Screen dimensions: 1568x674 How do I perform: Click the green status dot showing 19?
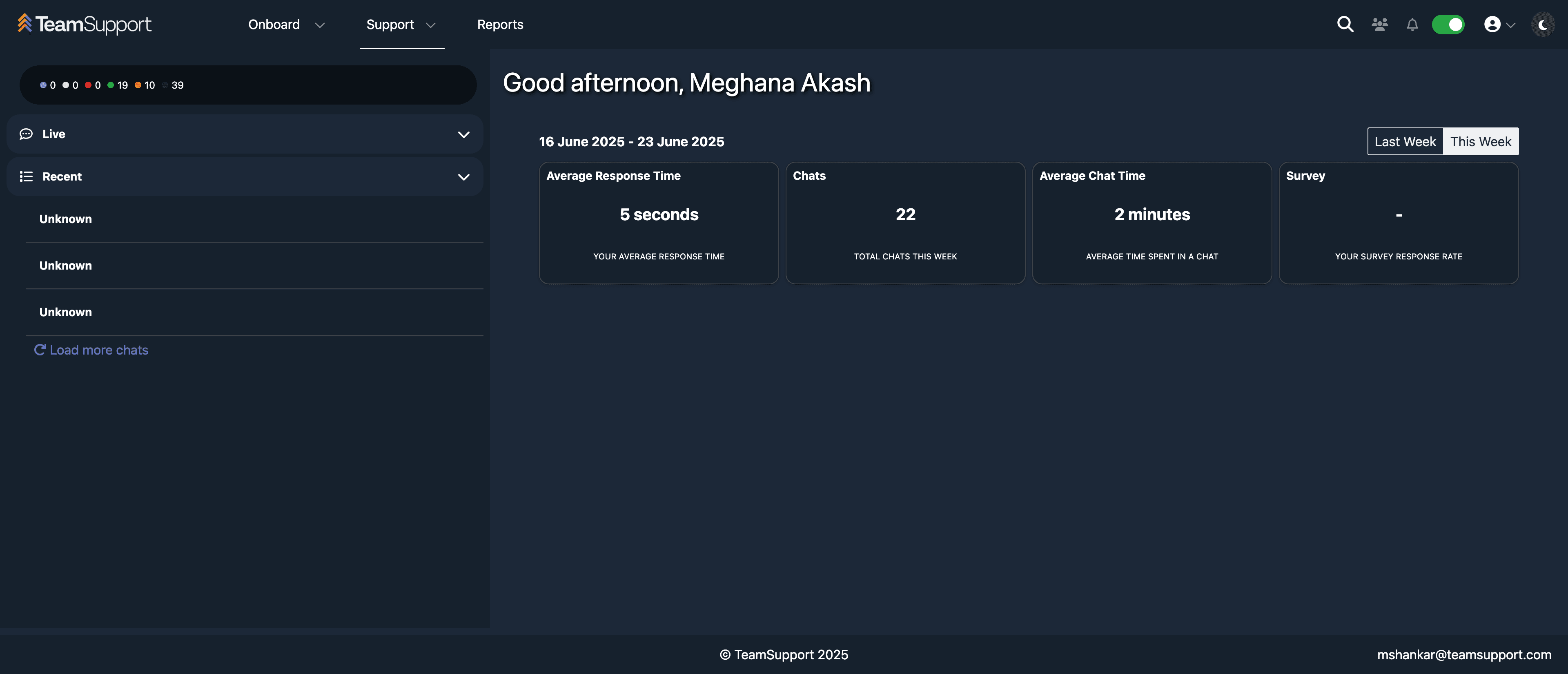pos(111,85)
